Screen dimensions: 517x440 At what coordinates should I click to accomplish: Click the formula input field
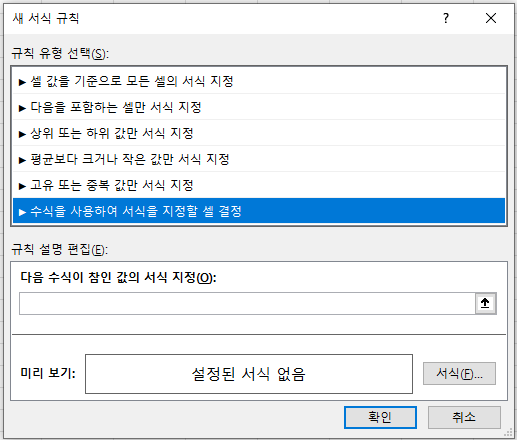pos(247,303)
